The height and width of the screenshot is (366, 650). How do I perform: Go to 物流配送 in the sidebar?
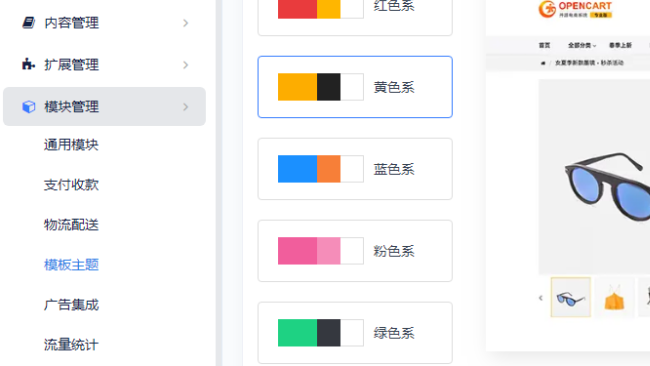pyautogui.click(x=71, y=225)
